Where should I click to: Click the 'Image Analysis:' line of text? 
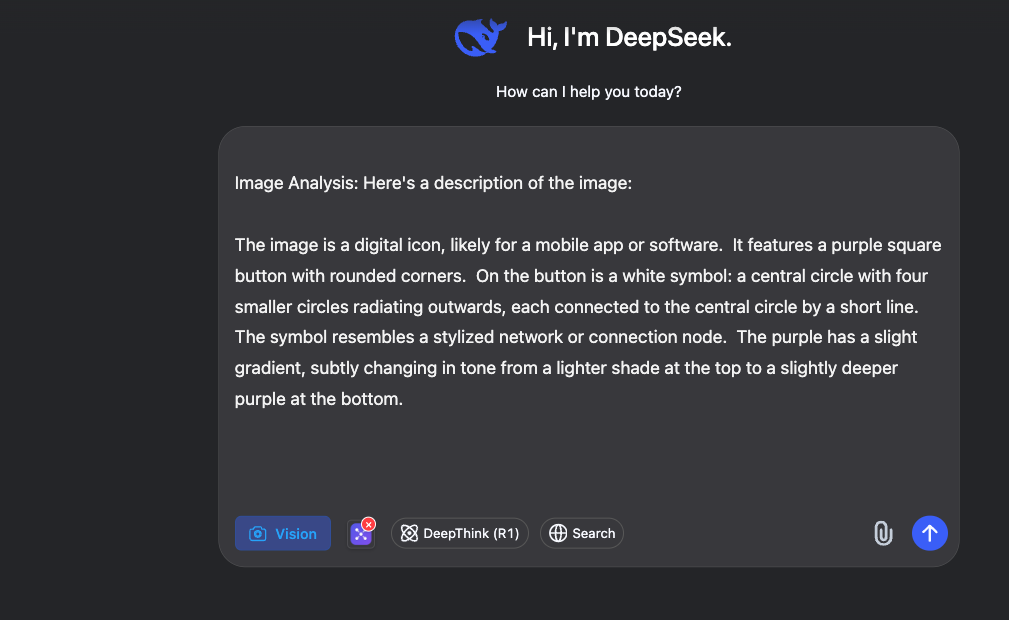433,183
